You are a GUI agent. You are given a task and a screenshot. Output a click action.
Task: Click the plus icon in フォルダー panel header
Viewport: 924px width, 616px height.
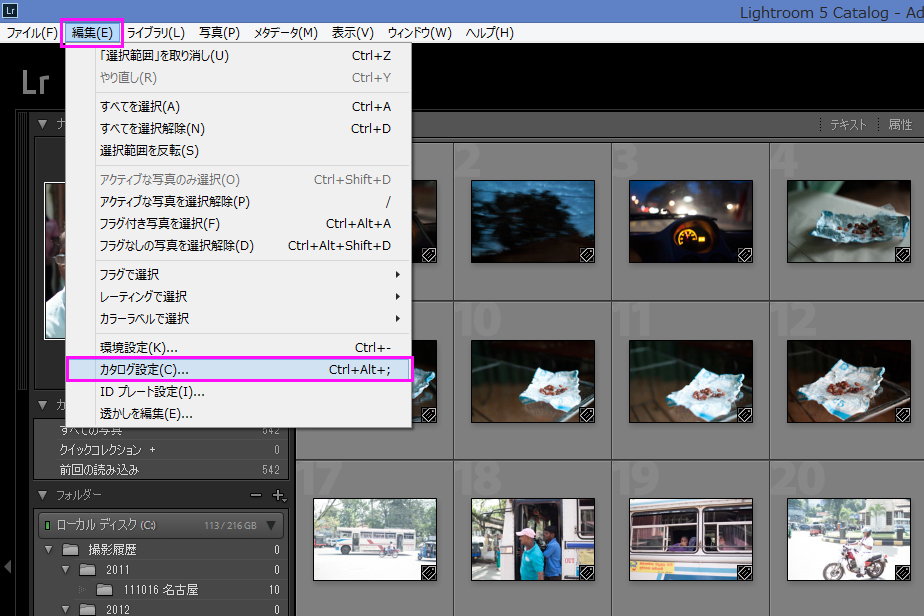click(279, 496)
